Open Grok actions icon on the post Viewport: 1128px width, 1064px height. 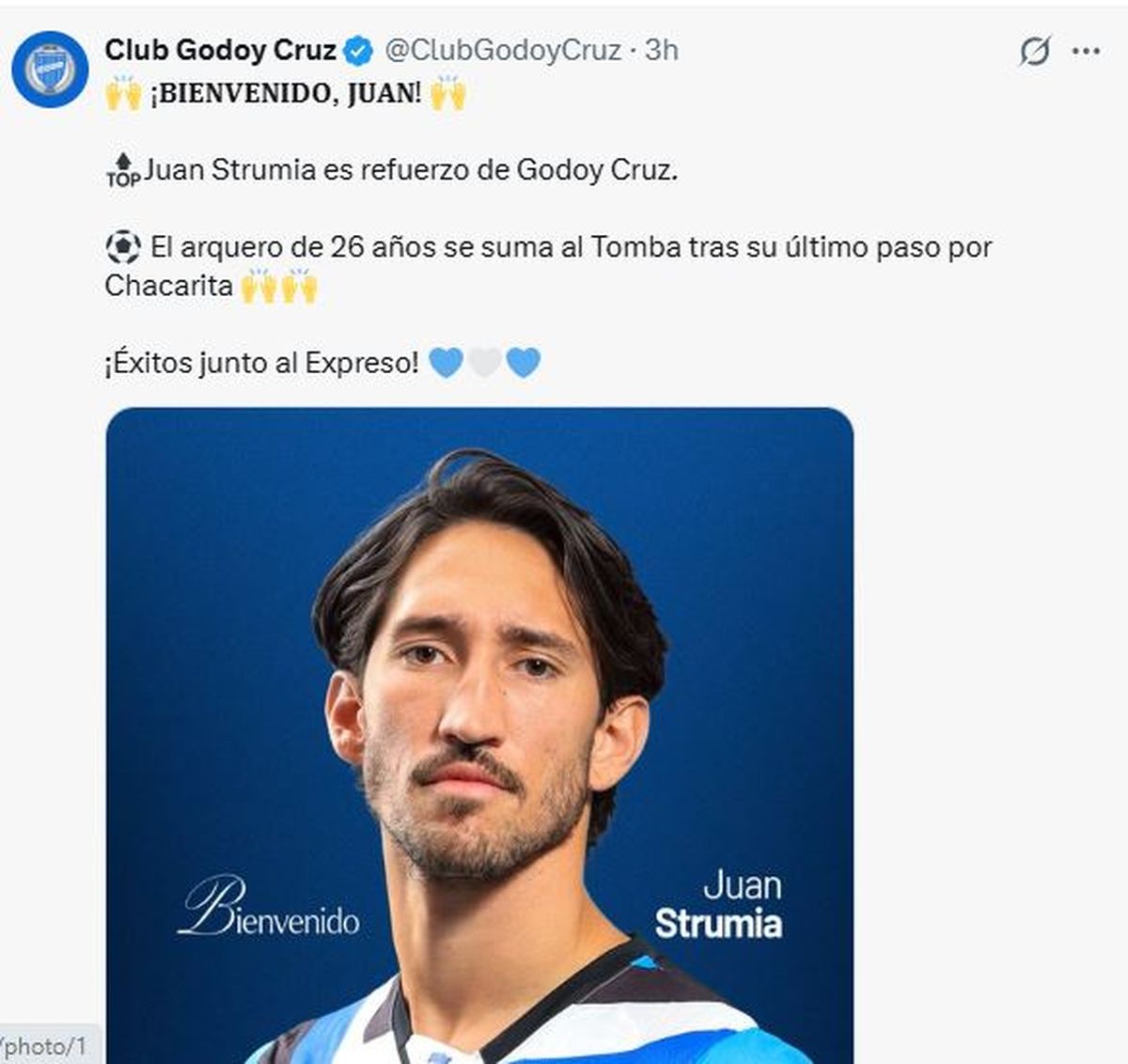[x=1034, y=51]
